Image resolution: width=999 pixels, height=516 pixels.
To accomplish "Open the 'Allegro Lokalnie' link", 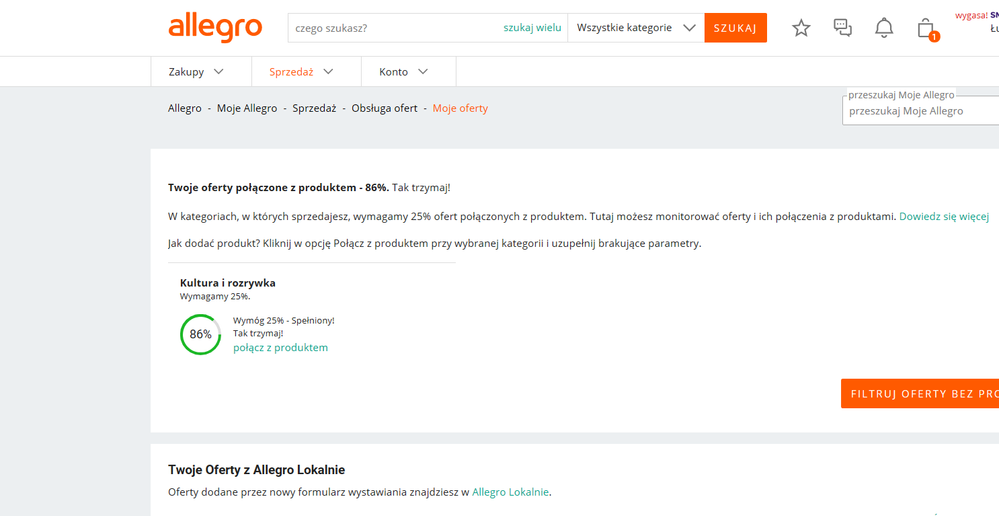I will coord(510,492).
